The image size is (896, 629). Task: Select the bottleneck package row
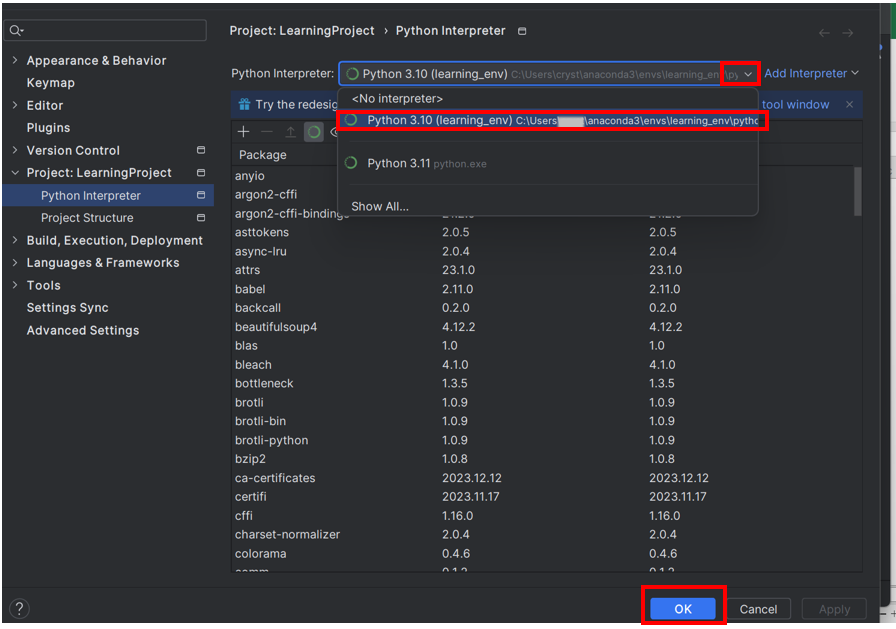coord(543,383)
